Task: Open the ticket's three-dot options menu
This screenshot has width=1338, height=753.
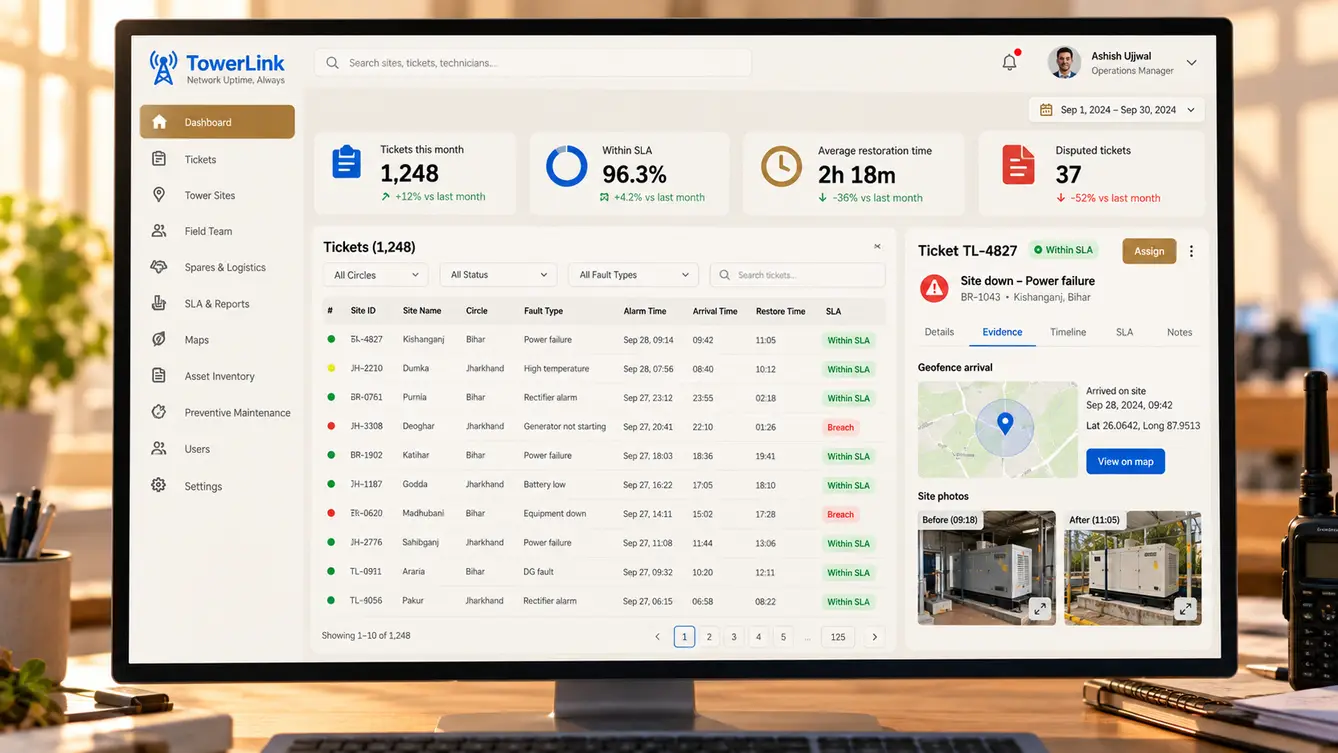Action: coord(1191,251)
